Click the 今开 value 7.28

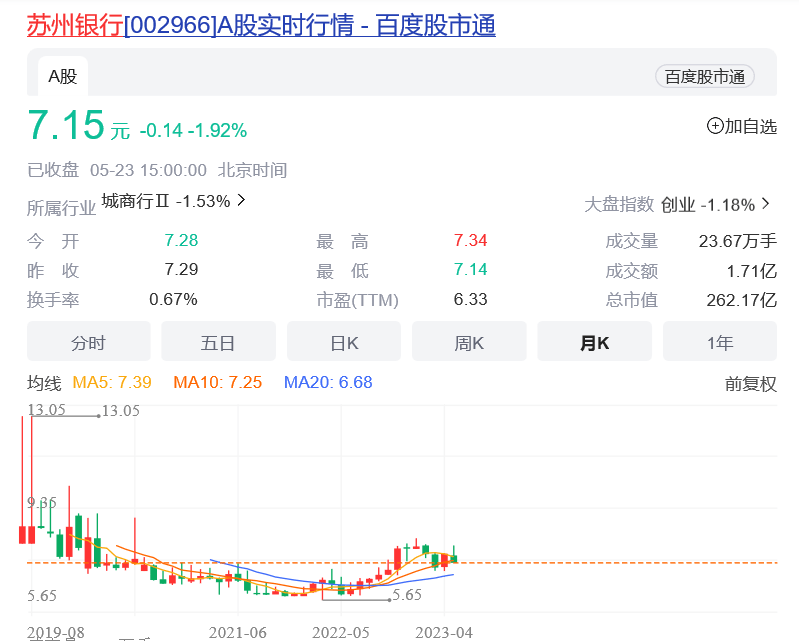tap(181, 240)
